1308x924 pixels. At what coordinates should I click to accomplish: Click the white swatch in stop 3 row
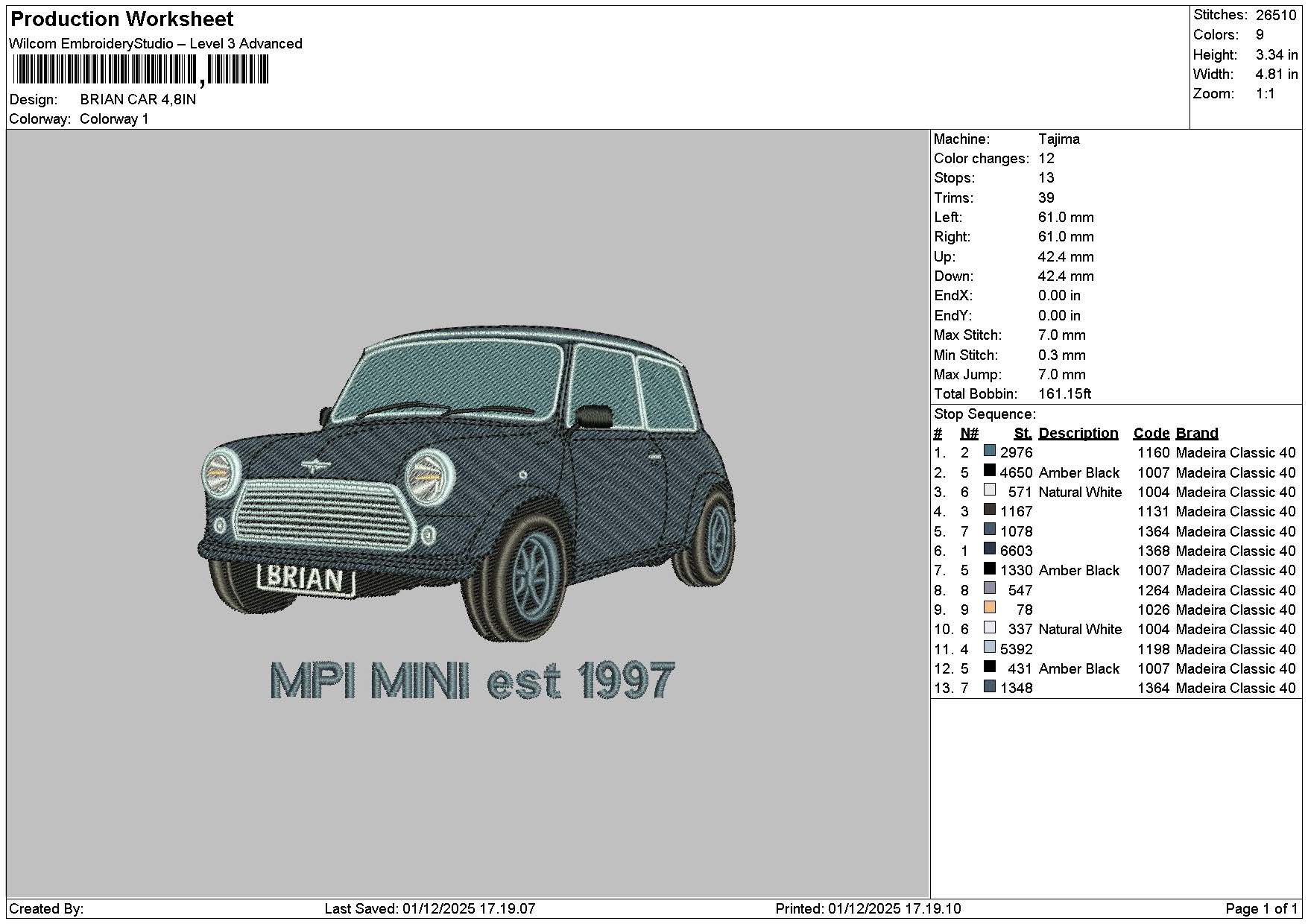click(989, 490)
